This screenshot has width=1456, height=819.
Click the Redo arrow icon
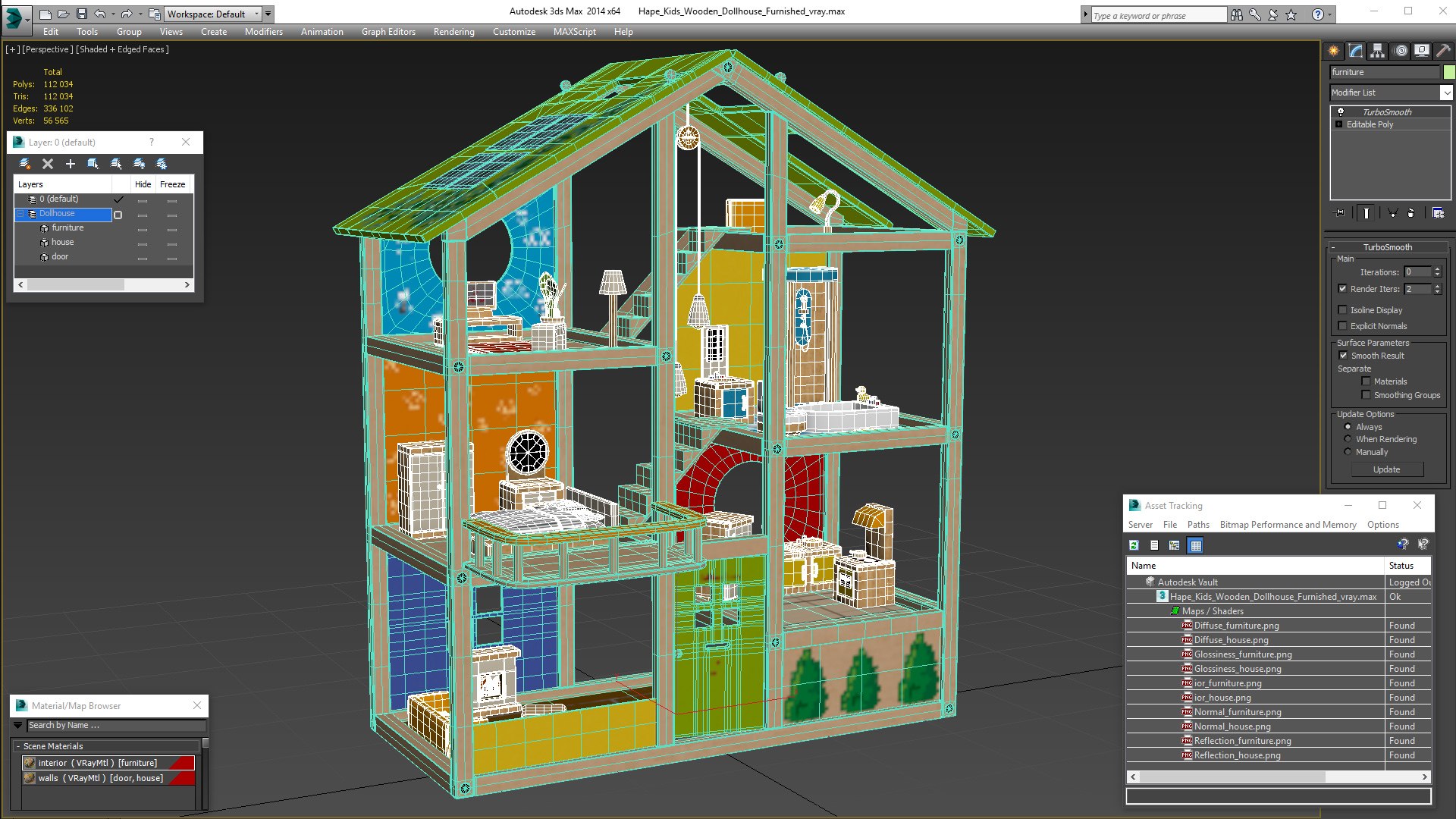click(127, 14)
